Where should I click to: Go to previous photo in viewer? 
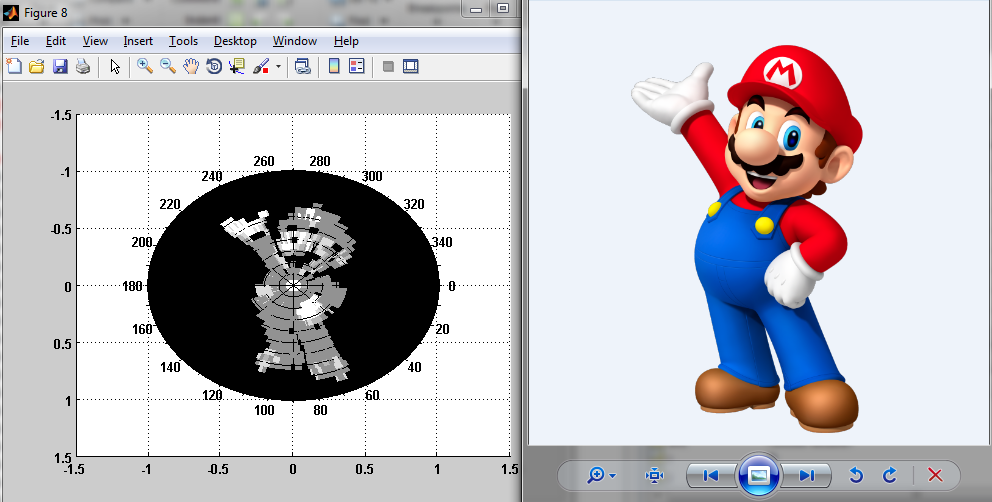pyautogui.click(x=711, y=475)
